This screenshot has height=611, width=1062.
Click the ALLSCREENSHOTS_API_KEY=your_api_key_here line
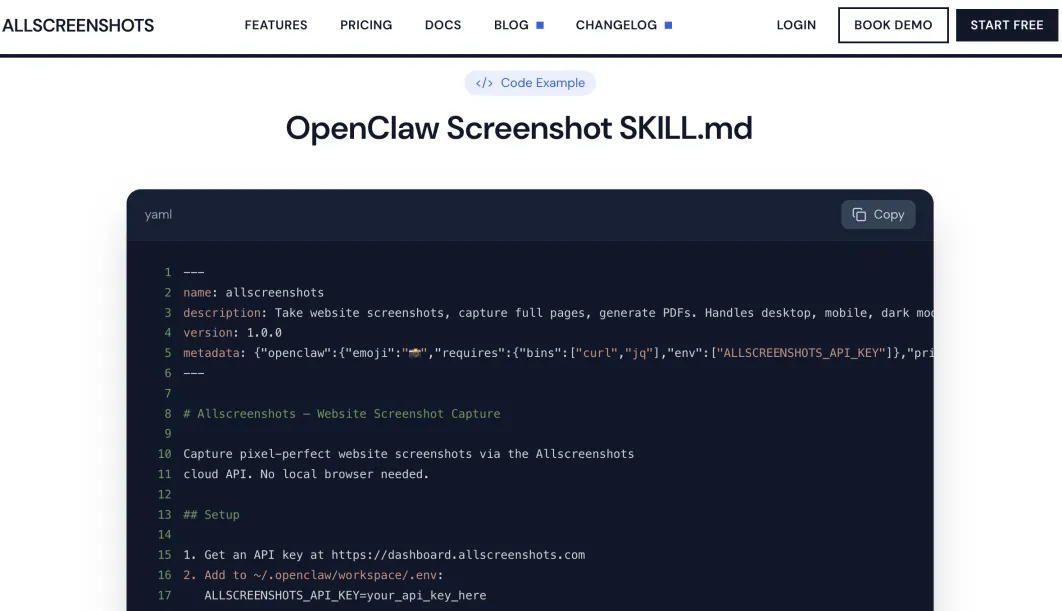click(x=345, y=595)
